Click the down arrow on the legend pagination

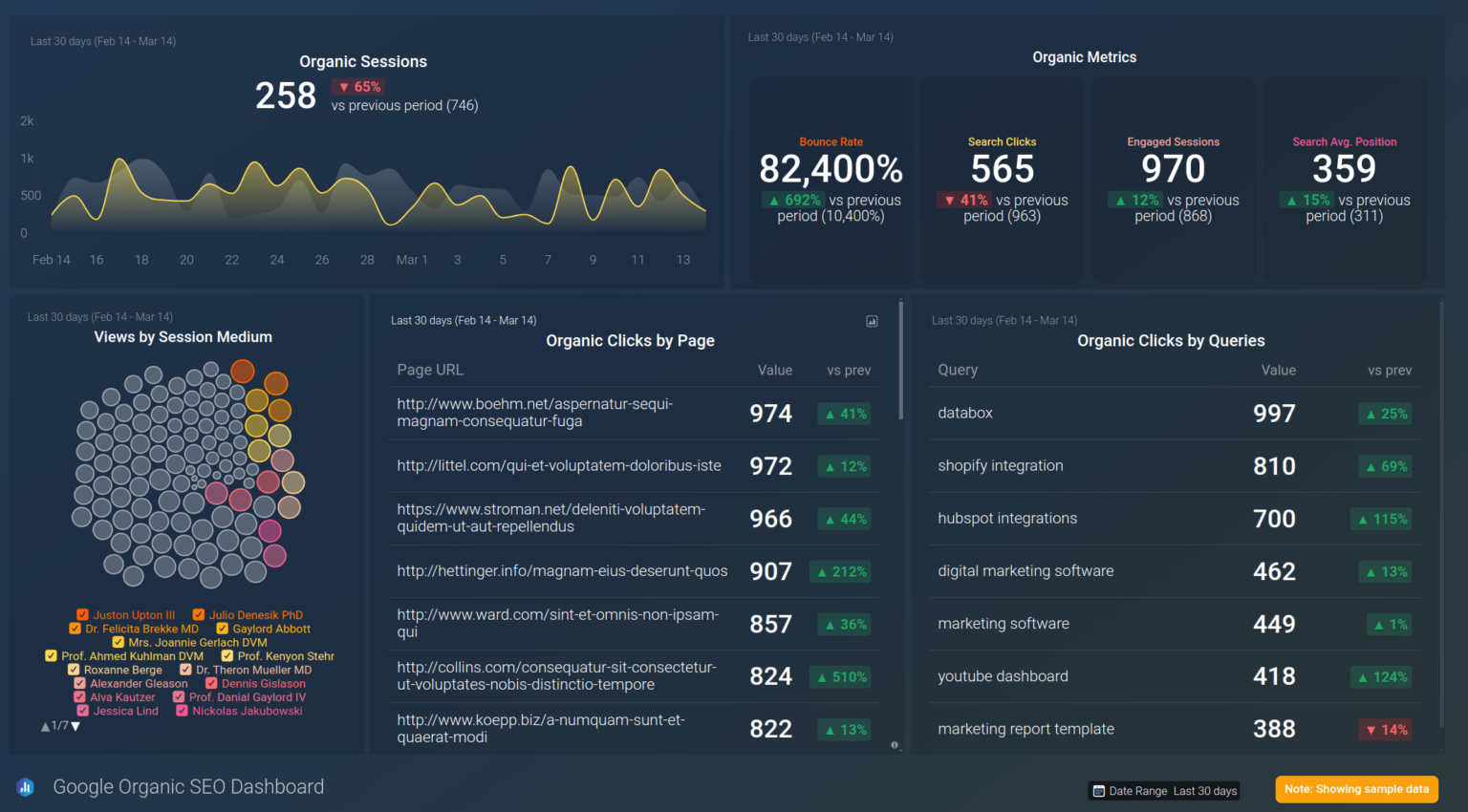(76, 727)
